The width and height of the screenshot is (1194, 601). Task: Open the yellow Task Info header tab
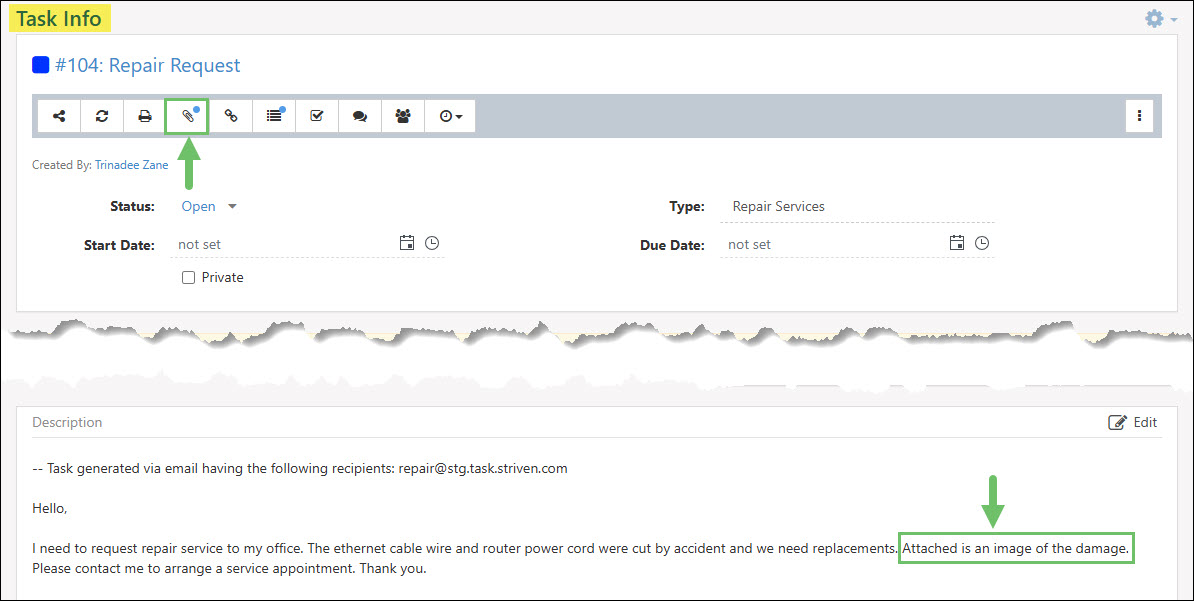tap(58, 17)
